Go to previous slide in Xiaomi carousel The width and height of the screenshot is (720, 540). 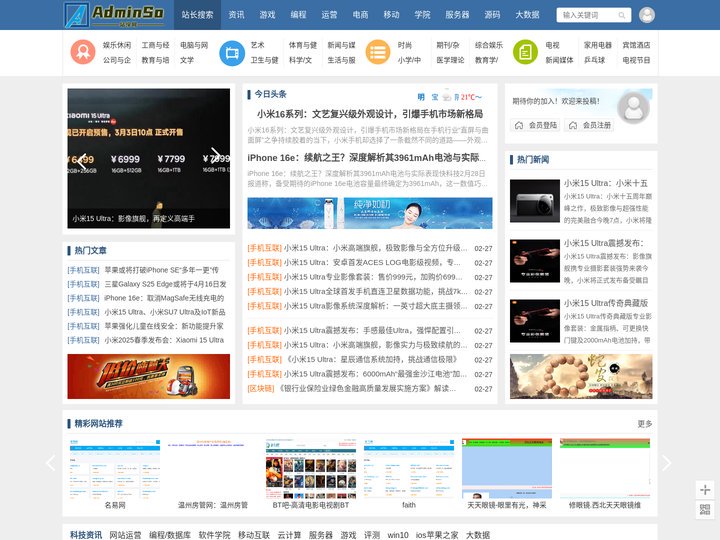[x=82, y=161]
